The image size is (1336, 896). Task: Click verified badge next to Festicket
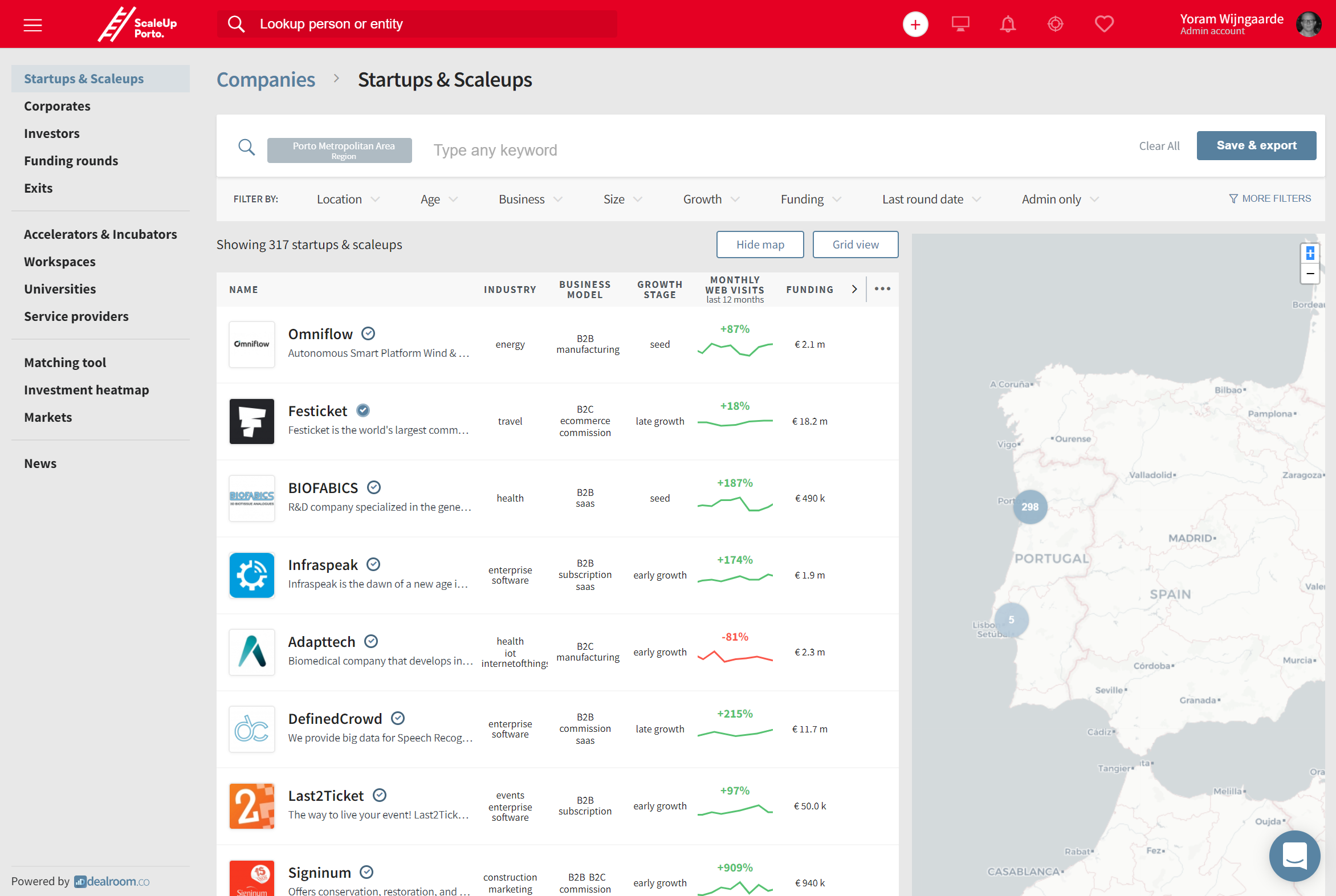(x=363, y=410)
